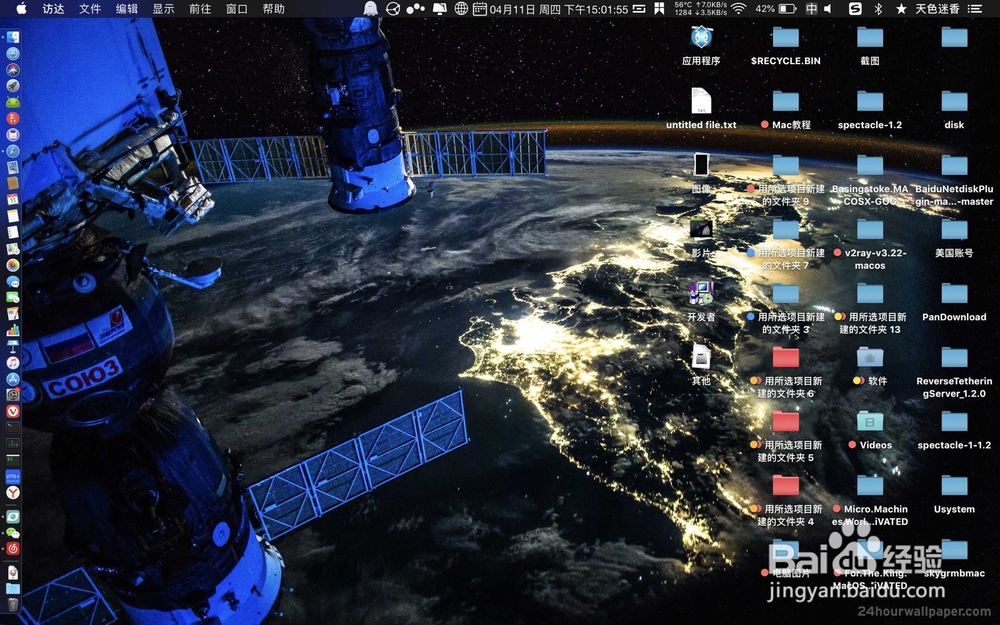Open Launchpad rocket icon in Dock
Screen dimensions: 1000x625
click(x=13, y=85)
